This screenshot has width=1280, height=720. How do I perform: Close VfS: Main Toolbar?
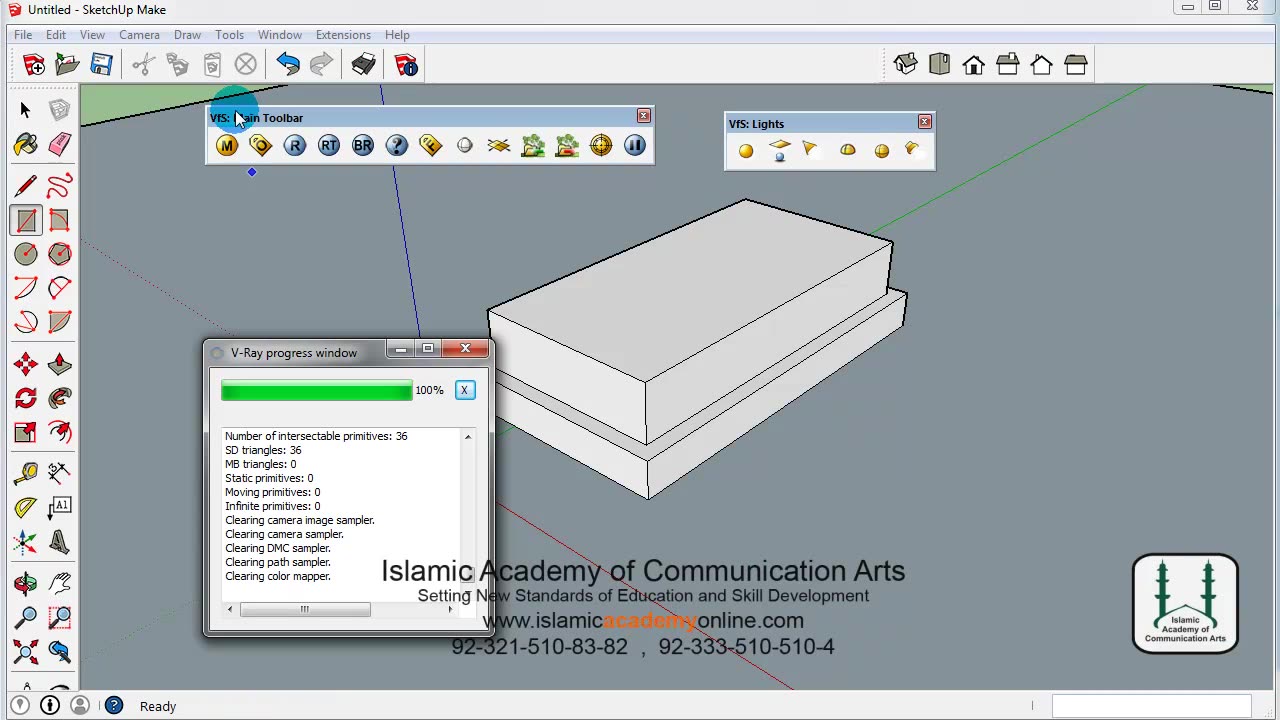click(x=643, y=116)
